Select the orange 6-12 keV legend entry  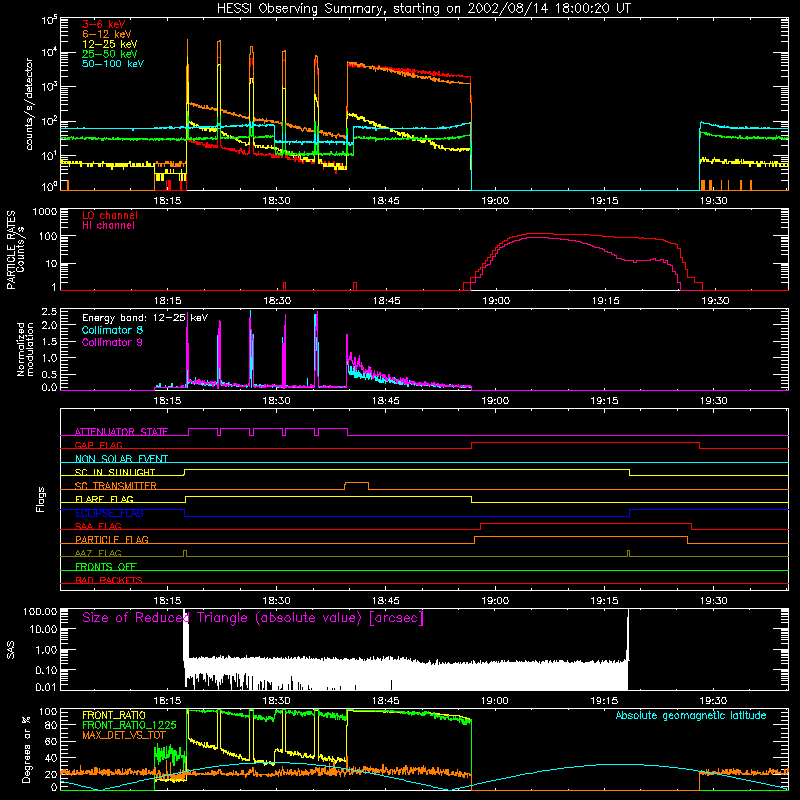pyautogui.click(x=107, y=34)
